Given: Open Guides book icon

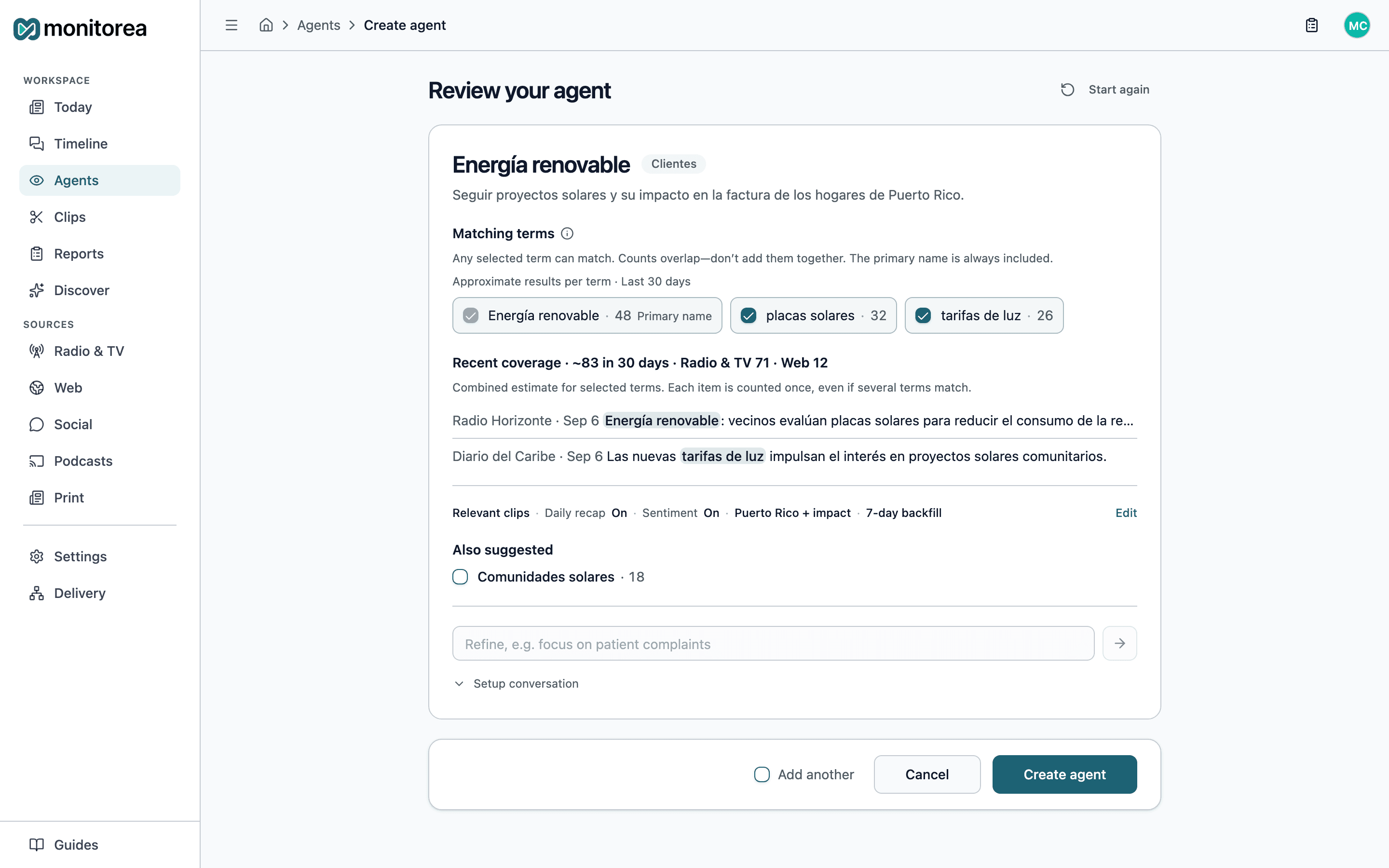Looking at the screenshot, I should [x=37, y=845].
